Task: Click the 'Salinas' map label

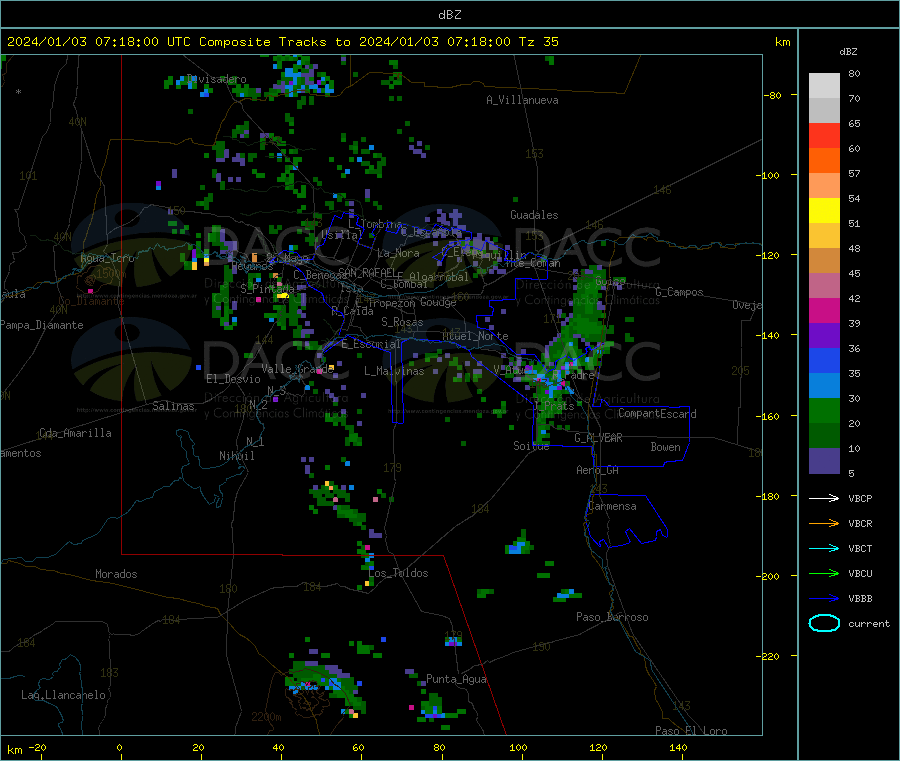Action: 173,406
